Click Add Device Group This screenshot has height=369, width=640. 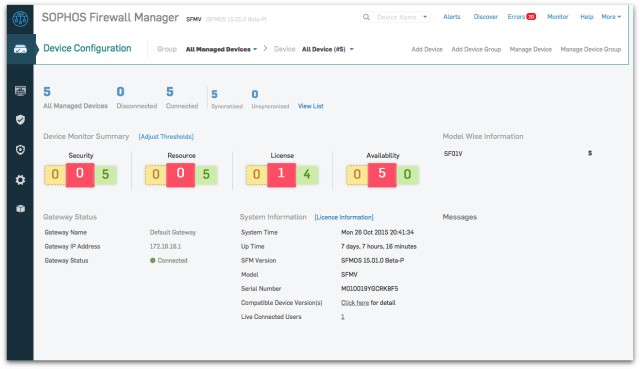tap(476, 49)
